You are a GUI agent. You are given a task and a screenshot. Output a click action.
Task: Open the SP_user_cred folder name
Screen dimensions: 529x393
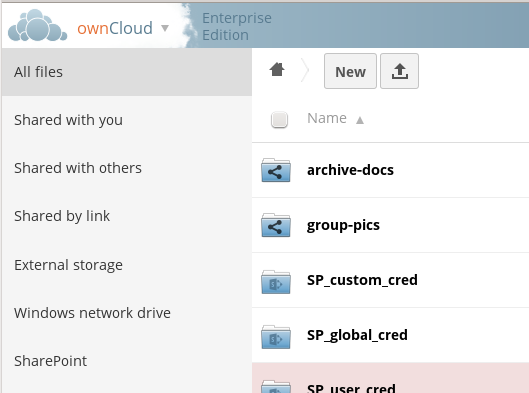click(351, 388)
